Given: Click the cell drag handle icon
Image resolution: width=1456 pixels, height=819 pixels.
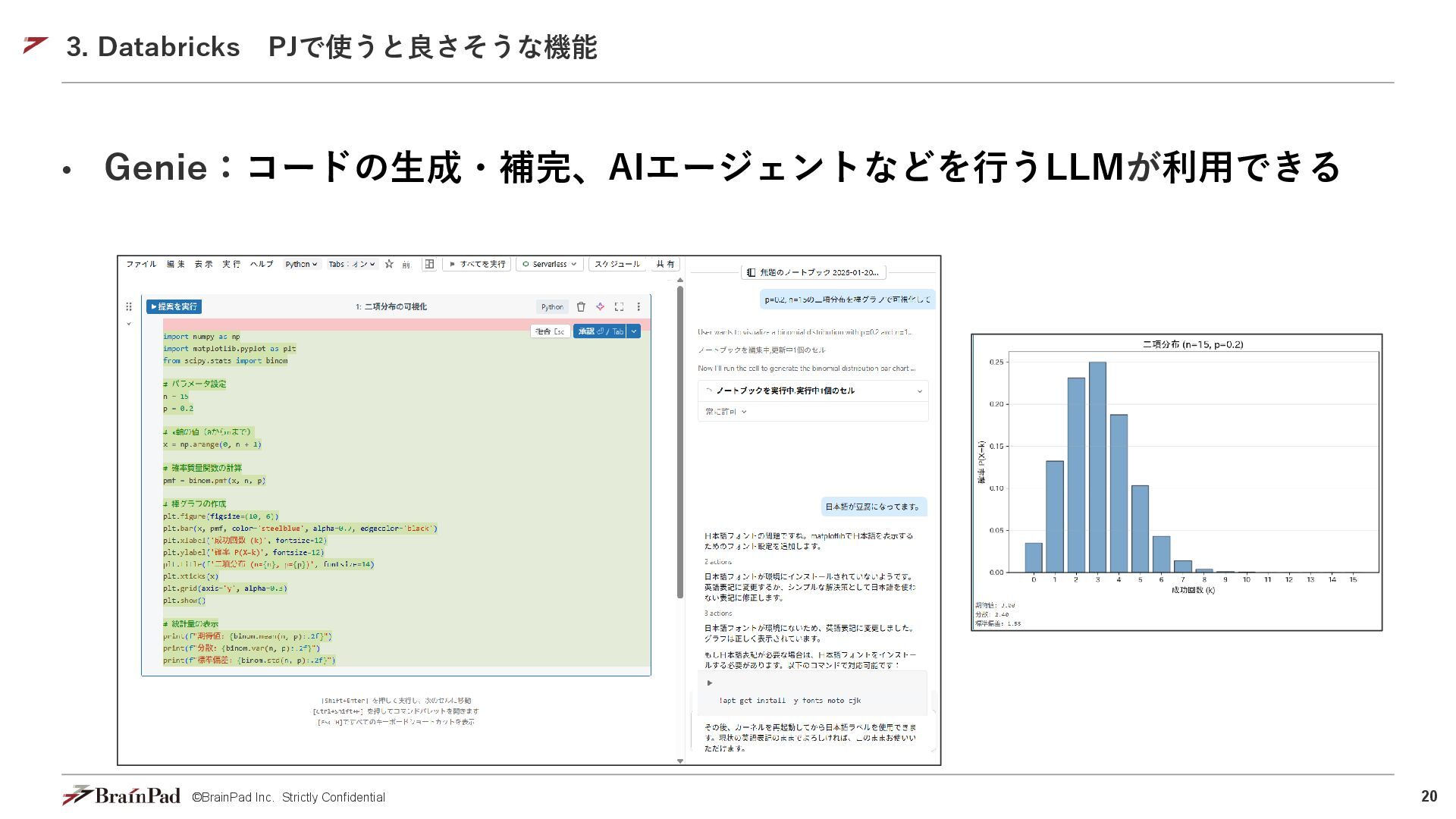Looking at the screenshot, I should click(129, 306).
